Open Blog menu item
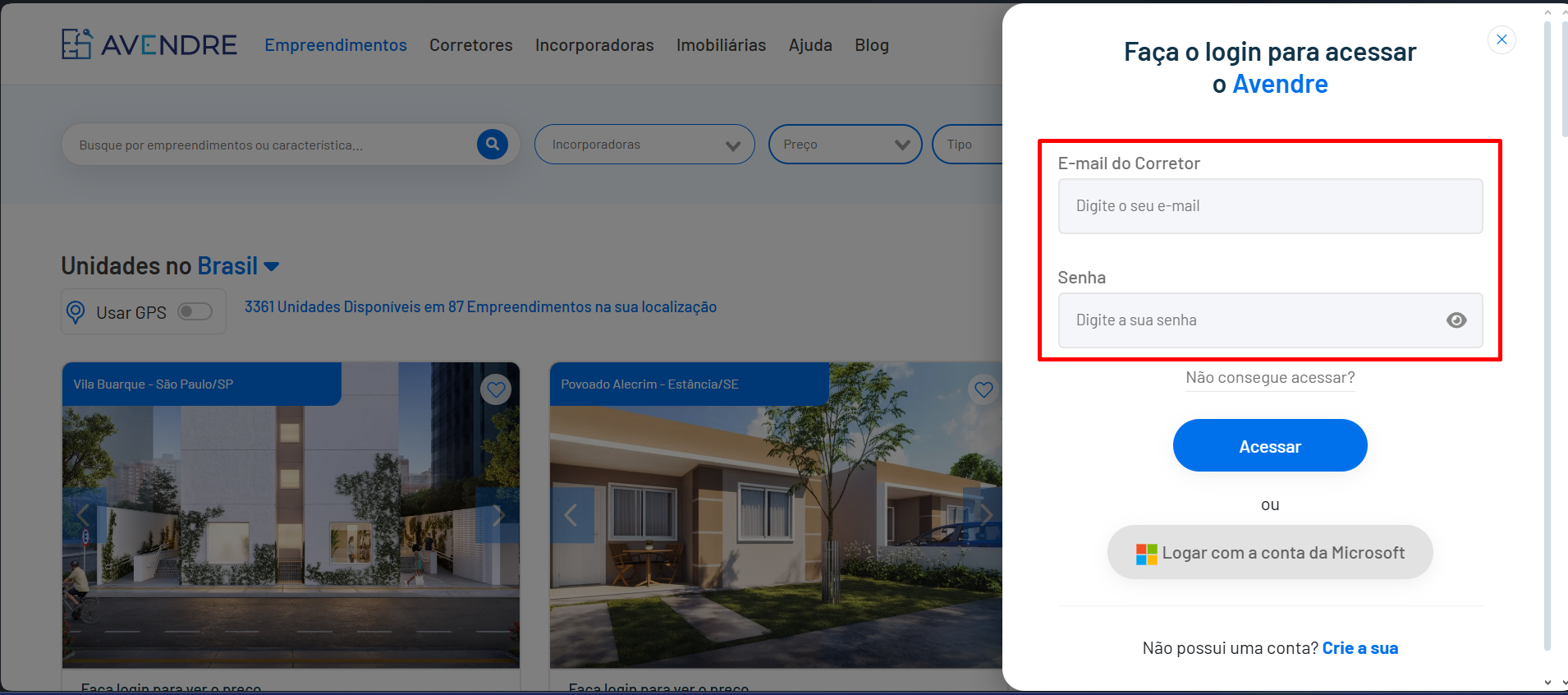The height and width of the screenshot is (695, 1568). 872,45
